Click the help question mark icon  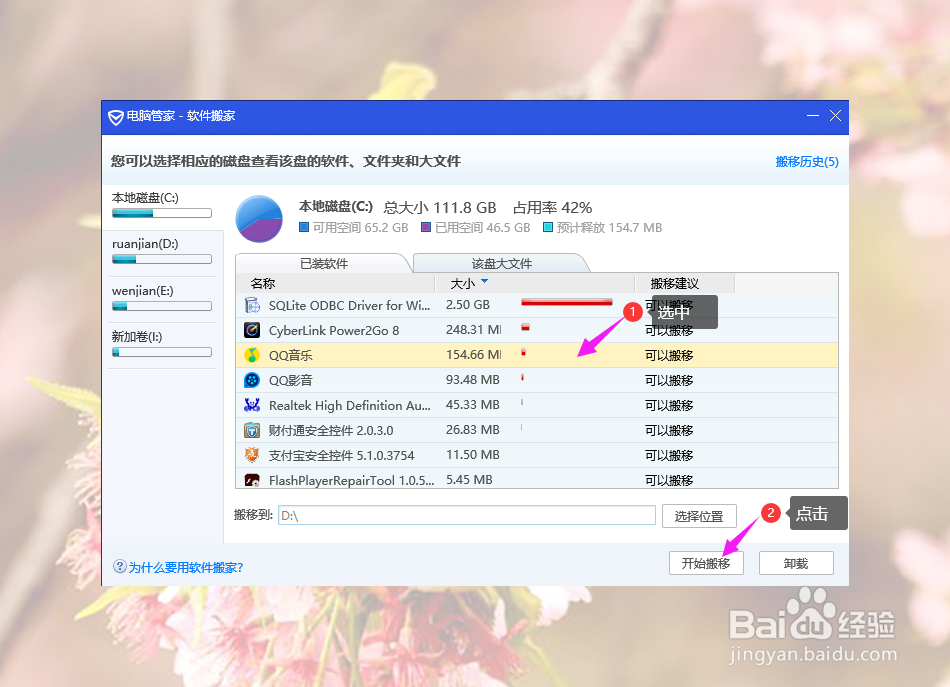coord(119,566)
